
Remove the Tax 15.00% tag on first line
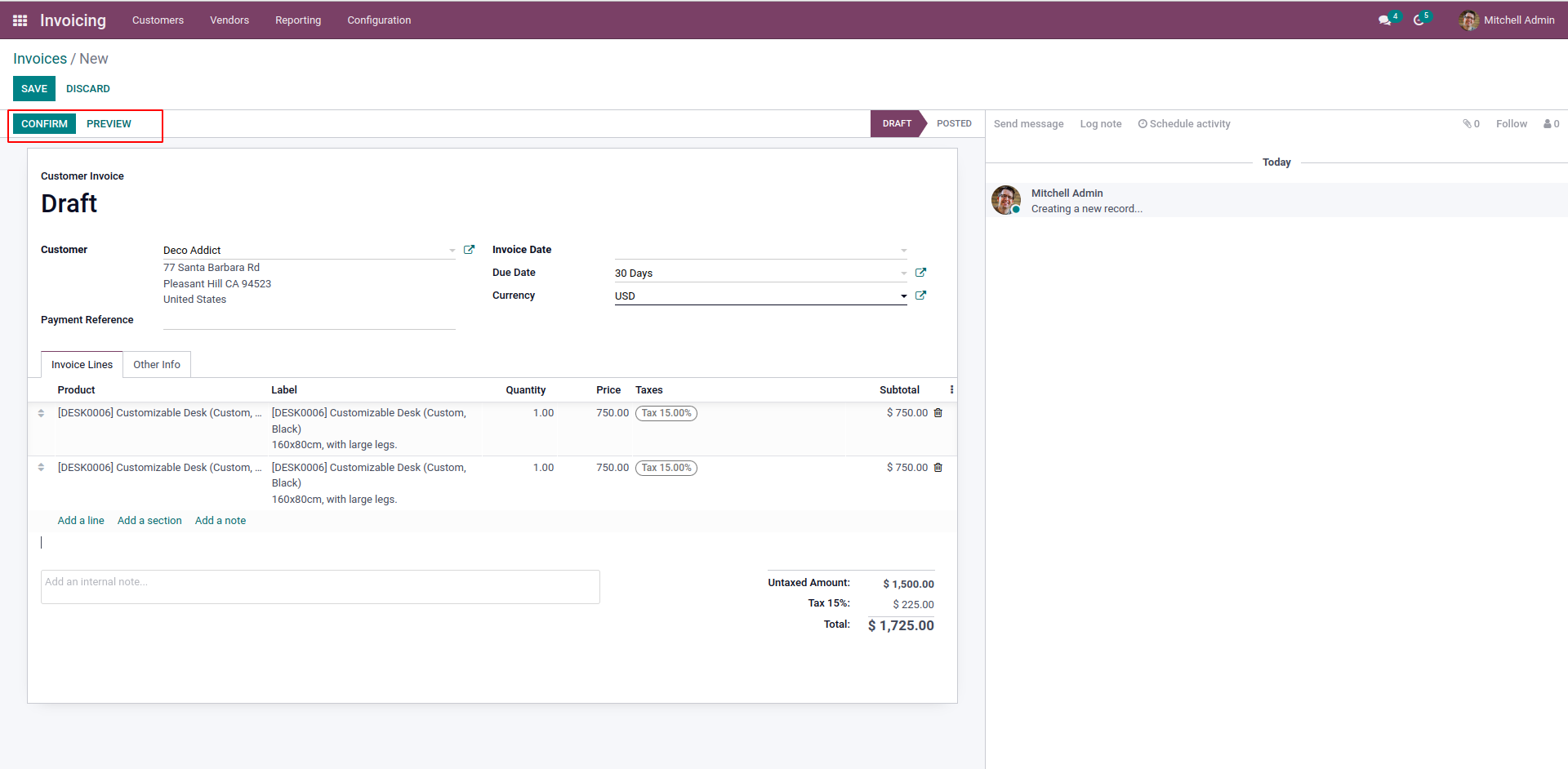click(666, 413)
